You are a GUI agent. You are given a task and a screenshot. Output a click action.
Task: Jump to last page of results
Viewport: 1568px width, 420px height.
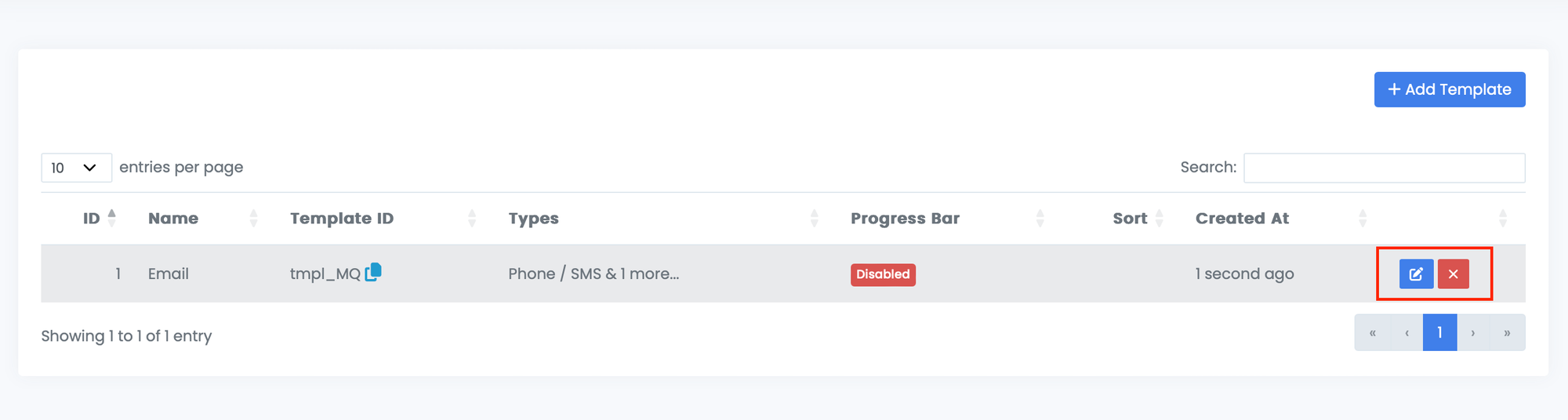tap(1507, 333)
